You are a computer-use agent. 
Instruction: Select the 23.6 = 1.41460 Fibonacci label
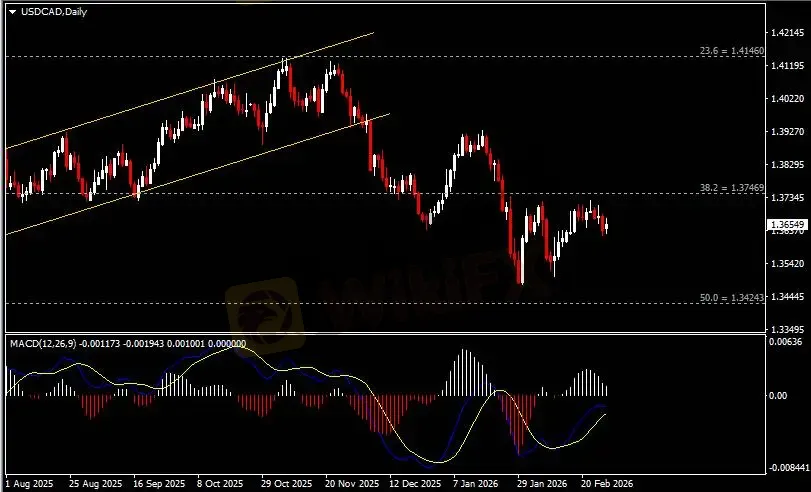(x=732, y=51)
